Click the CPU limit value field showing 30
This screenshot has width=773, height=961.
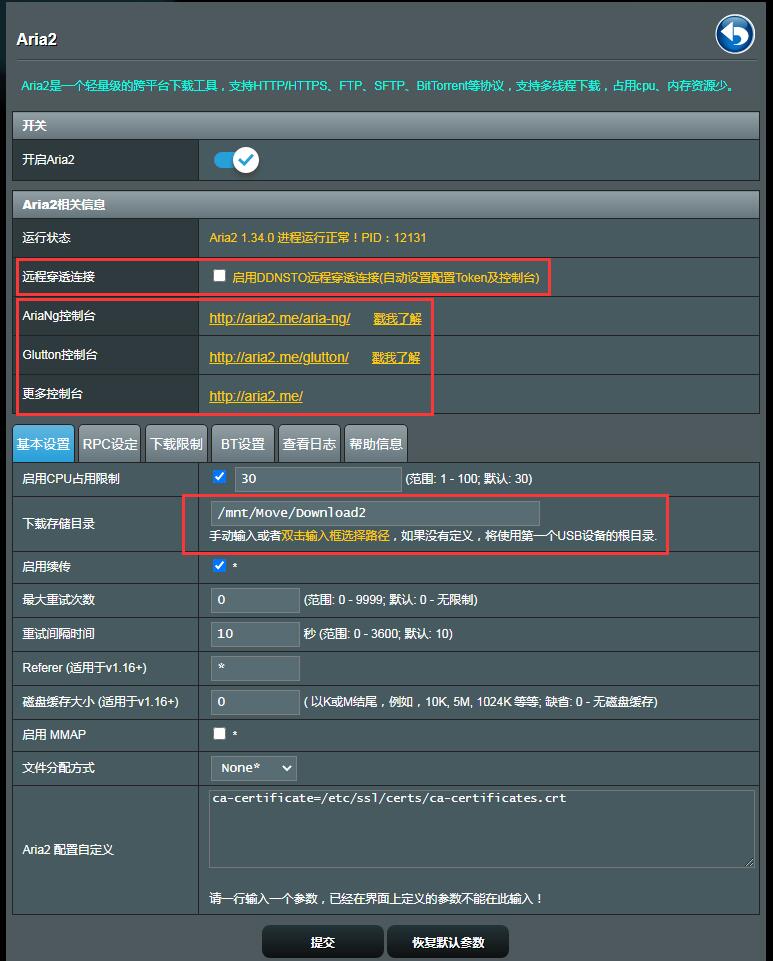click(318, 479)
